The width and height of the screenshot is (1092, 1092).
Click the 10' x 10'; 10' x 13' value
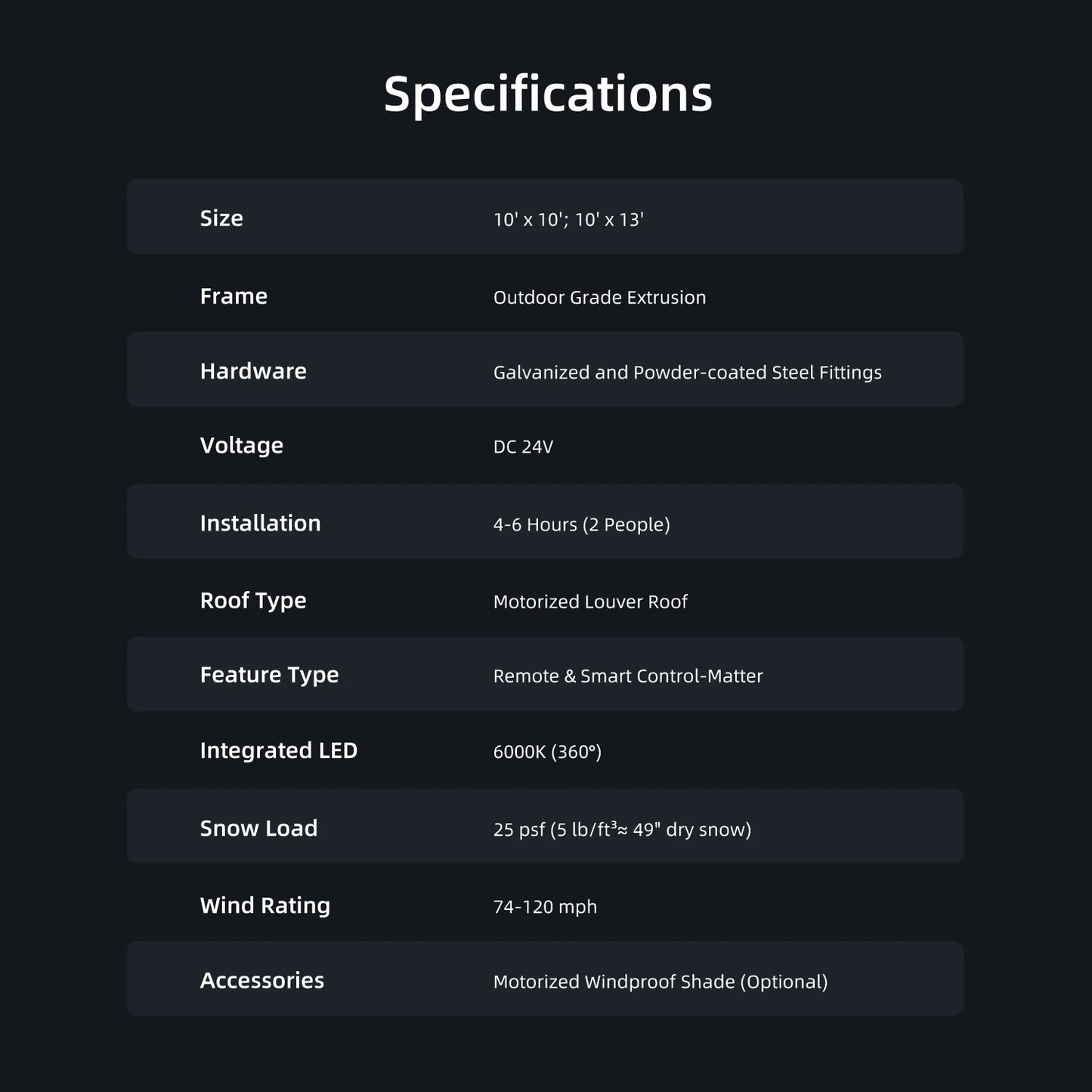click(x=568, y=220)
